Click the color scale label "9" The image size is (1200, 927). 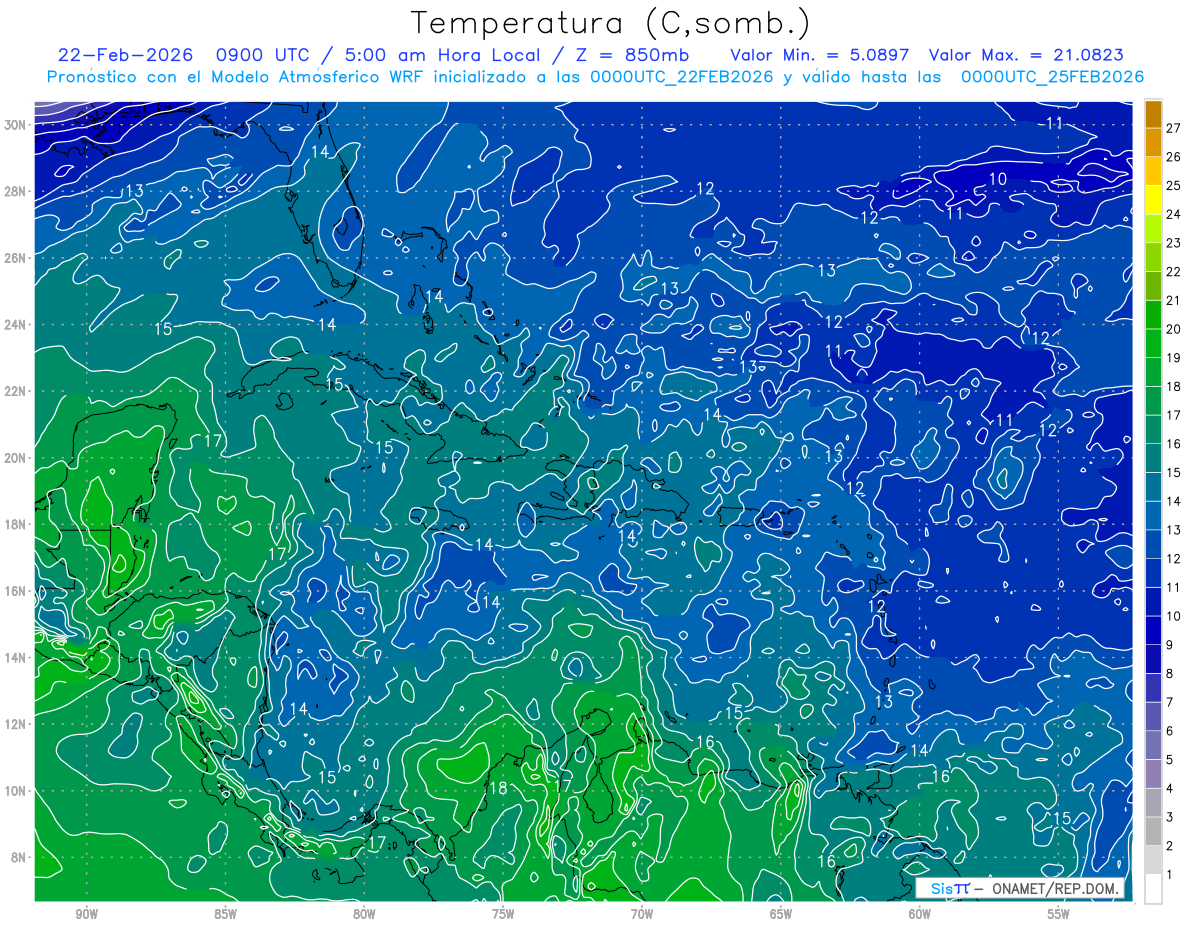(x=1170, y=645)
